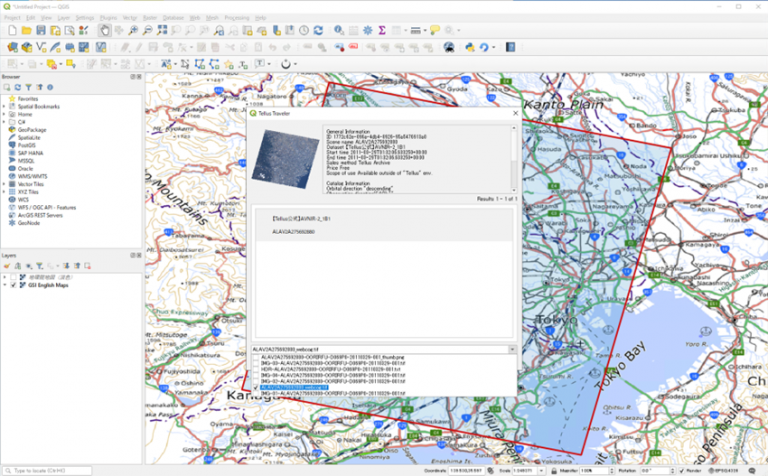768x476 pixels.
Task: Click the Zoom Full extent icon
Action: (x=162, y=31)
